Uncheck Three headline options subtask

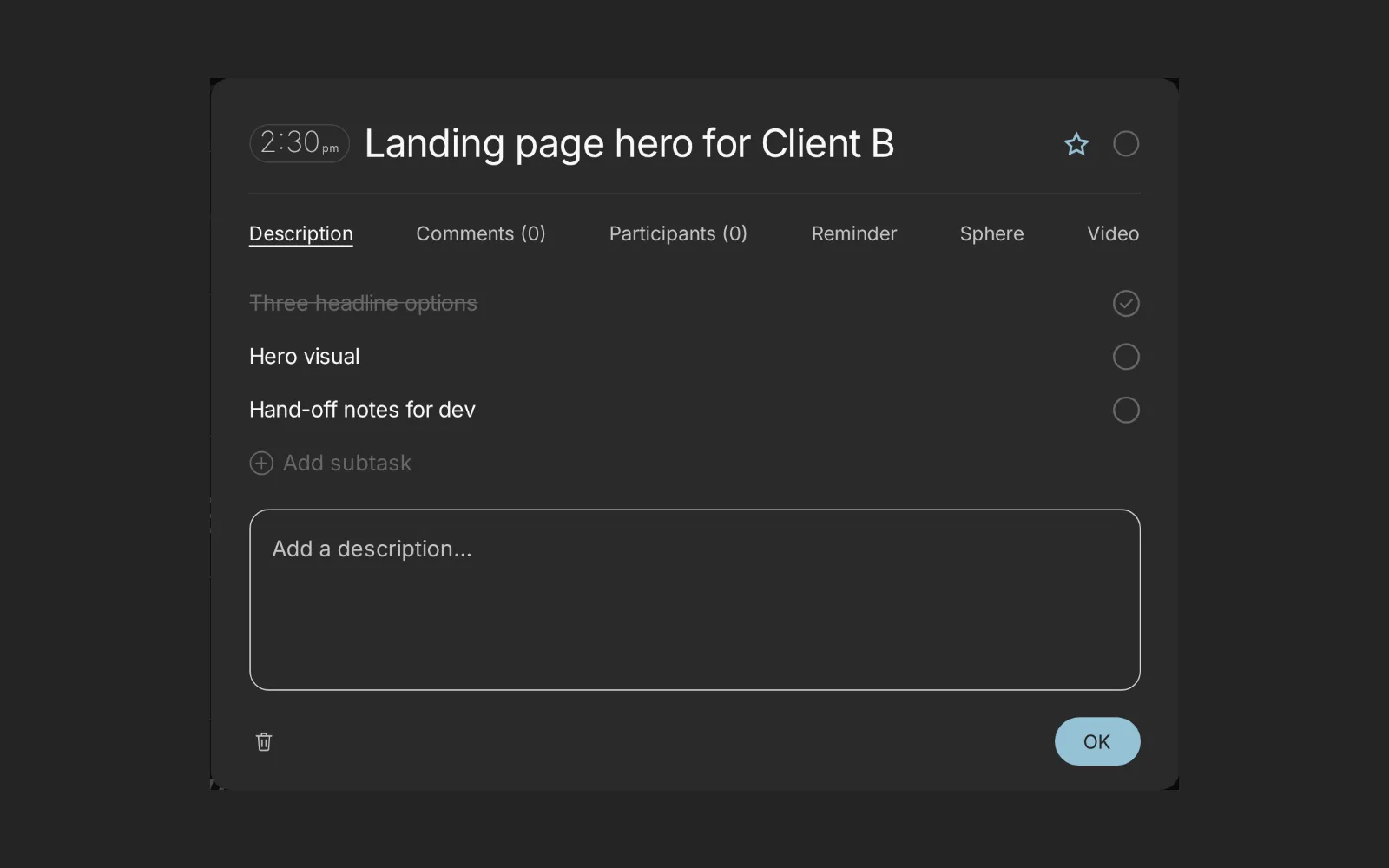(x=1126, y=304)
